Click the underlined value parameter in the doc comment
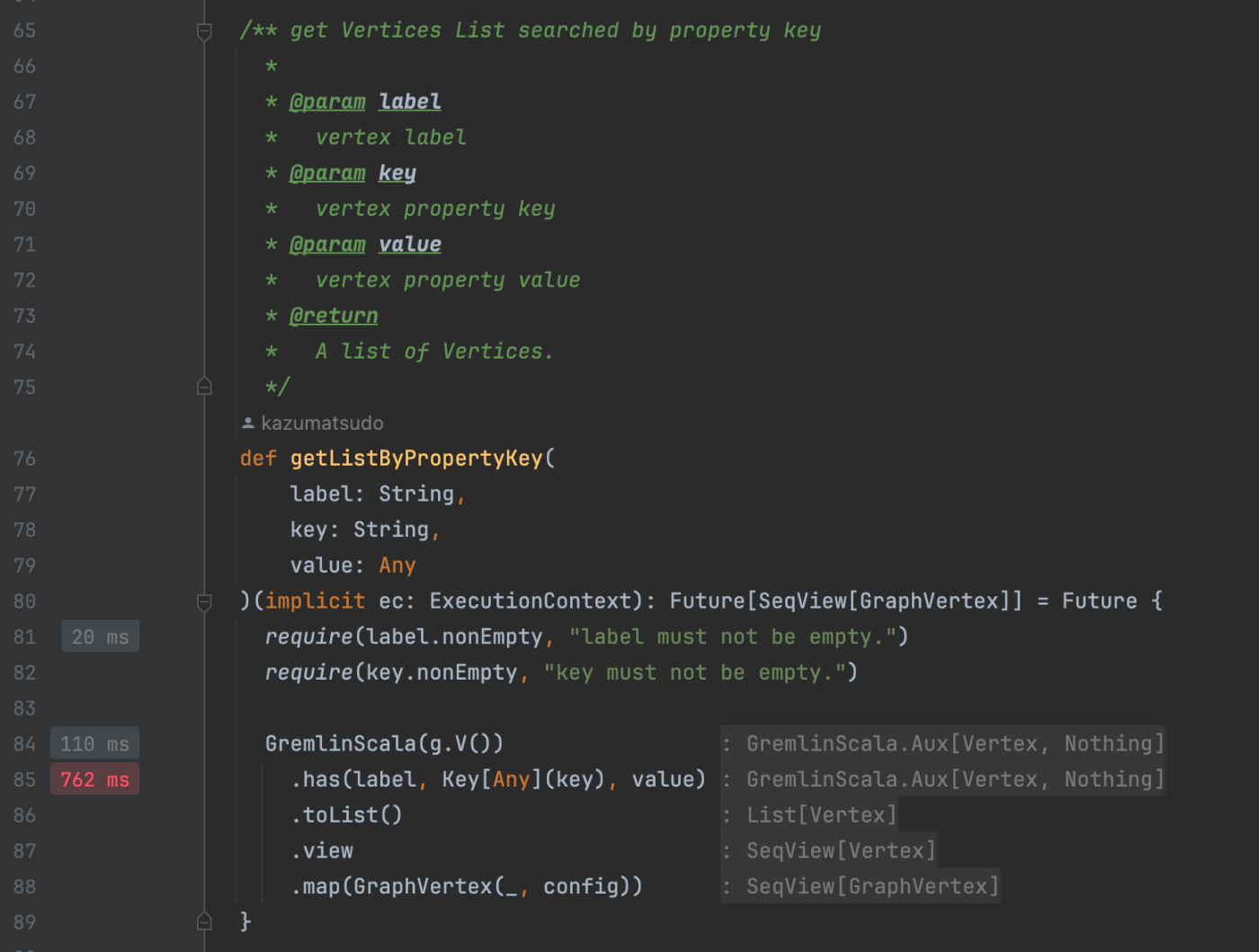The image size is (1259, 952). click(x=410, y=245)
